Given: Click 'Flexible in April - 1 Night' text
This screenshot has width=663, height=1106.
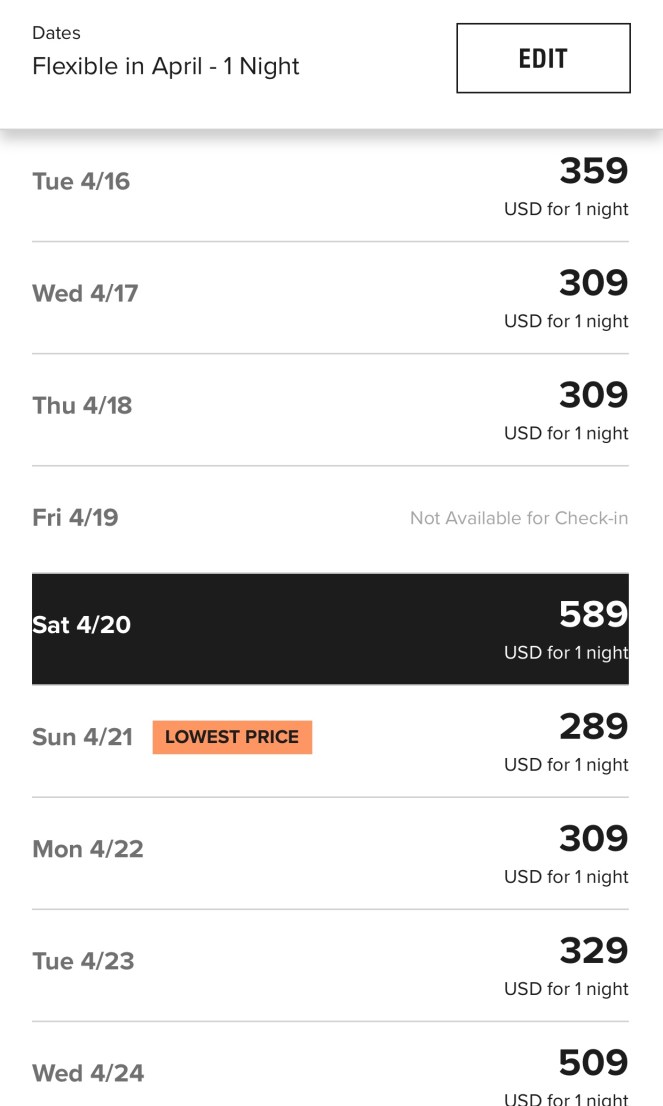Looking at the screenshot, I should coord(166,67).
